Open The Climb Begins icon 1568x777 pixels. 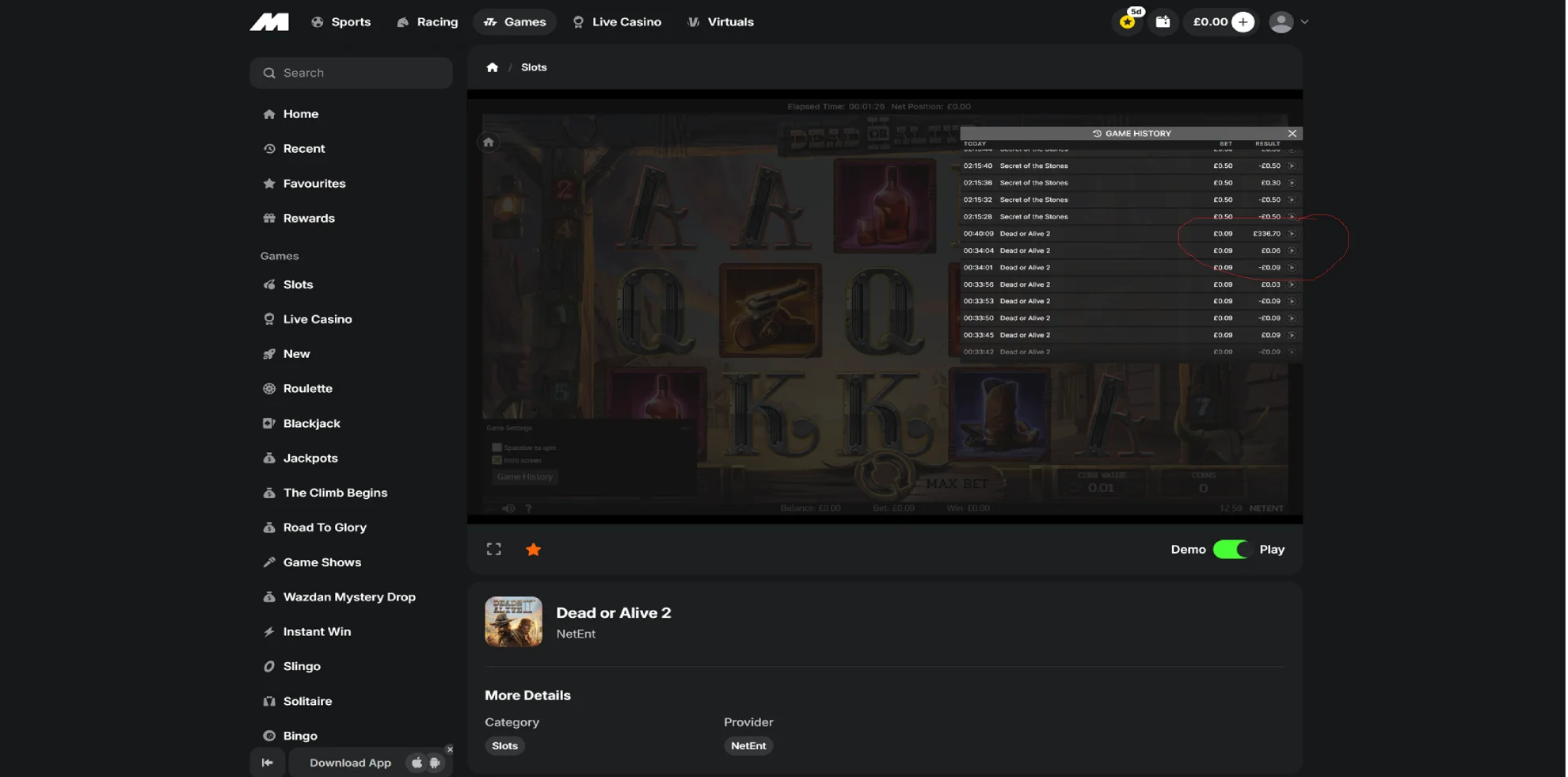pyautogui.click(x=269, y=493)
